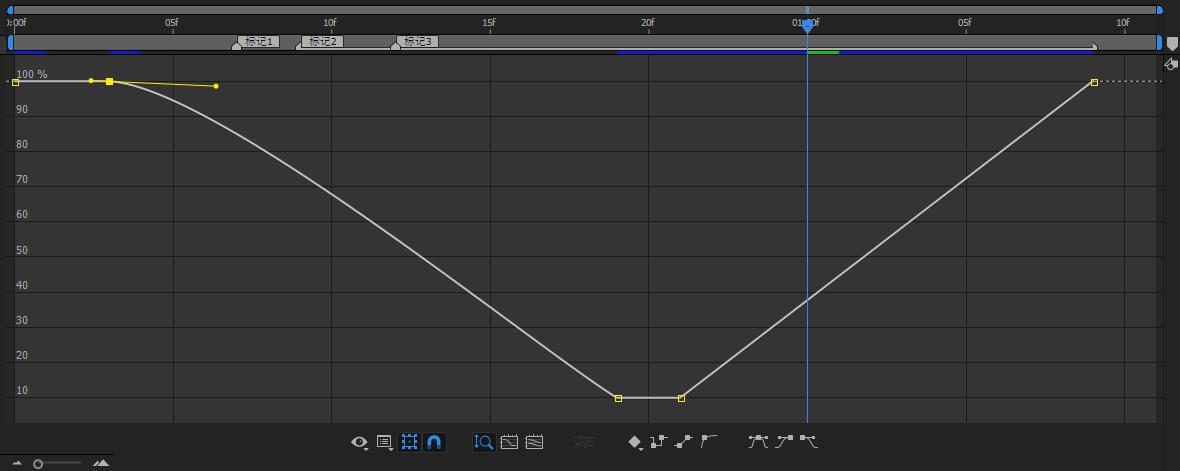Click the incoming bezier handle dot

tap(91, 81)
